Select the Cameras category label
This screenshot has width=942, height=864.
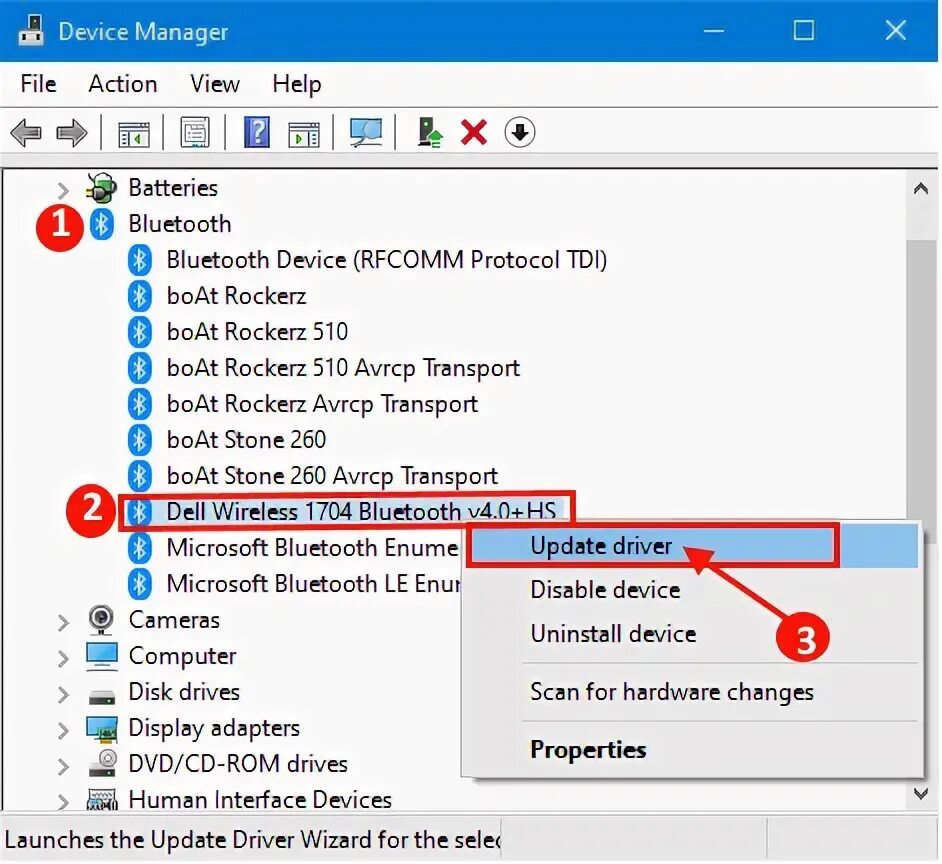174,620
